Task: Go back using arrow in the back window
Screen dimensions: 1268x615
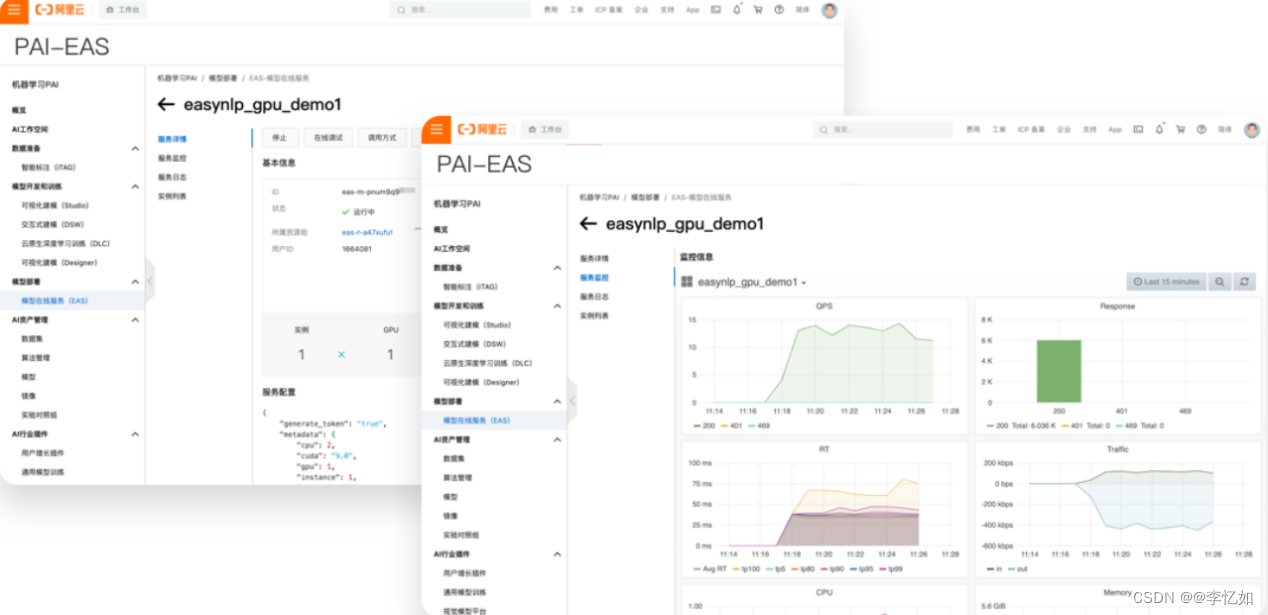Action: [166, 104]
